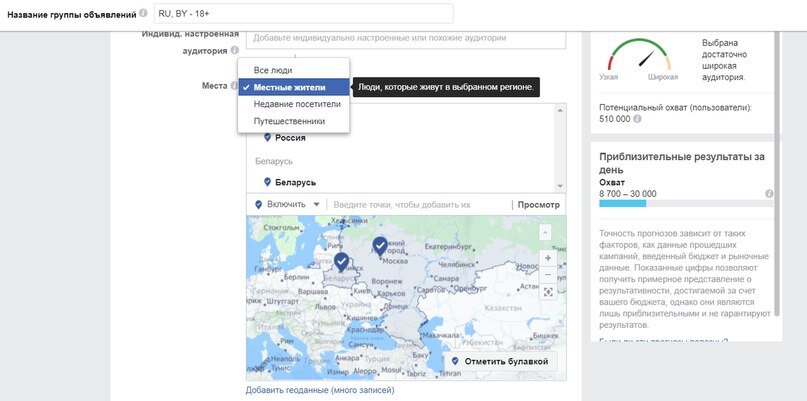Viewport: 807px width, 401px height.
Task: Click the map pin marker over Belarus
Action: (341, 262)
